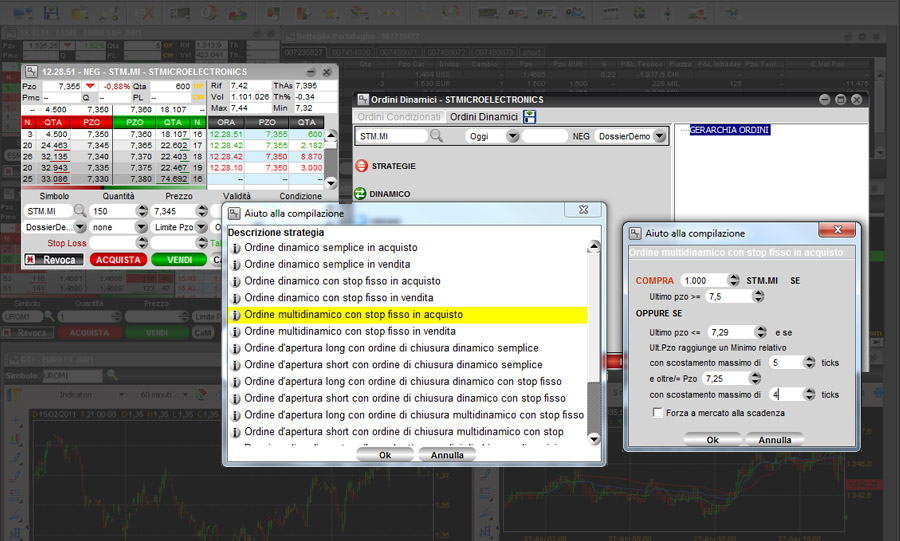Select Ordine dinamico con stop fisso in vendita
The height and width of the screenshot is (541, 900).
408,298
